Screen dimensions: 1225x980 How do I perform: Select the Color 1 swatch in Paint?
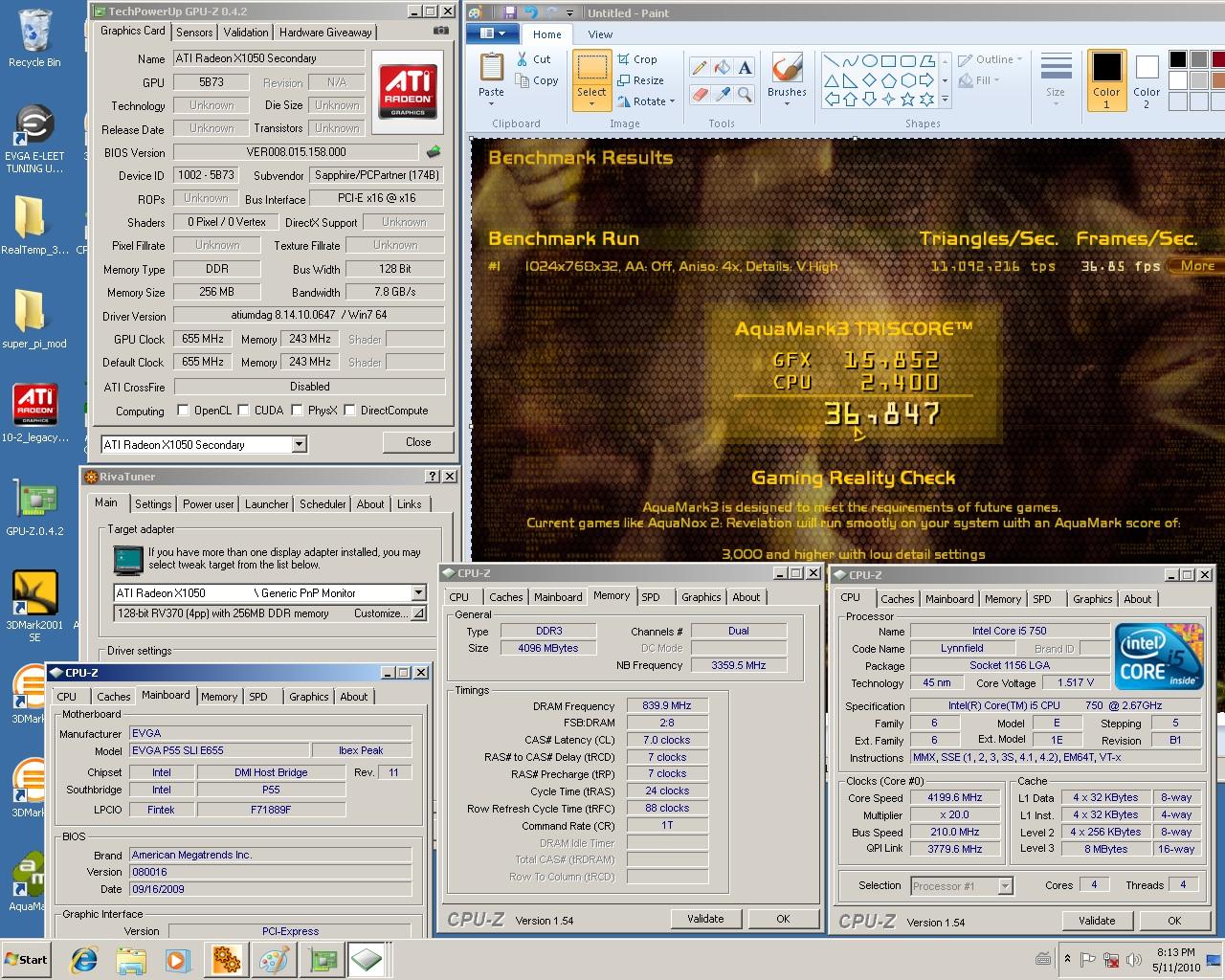point(1106,80)
